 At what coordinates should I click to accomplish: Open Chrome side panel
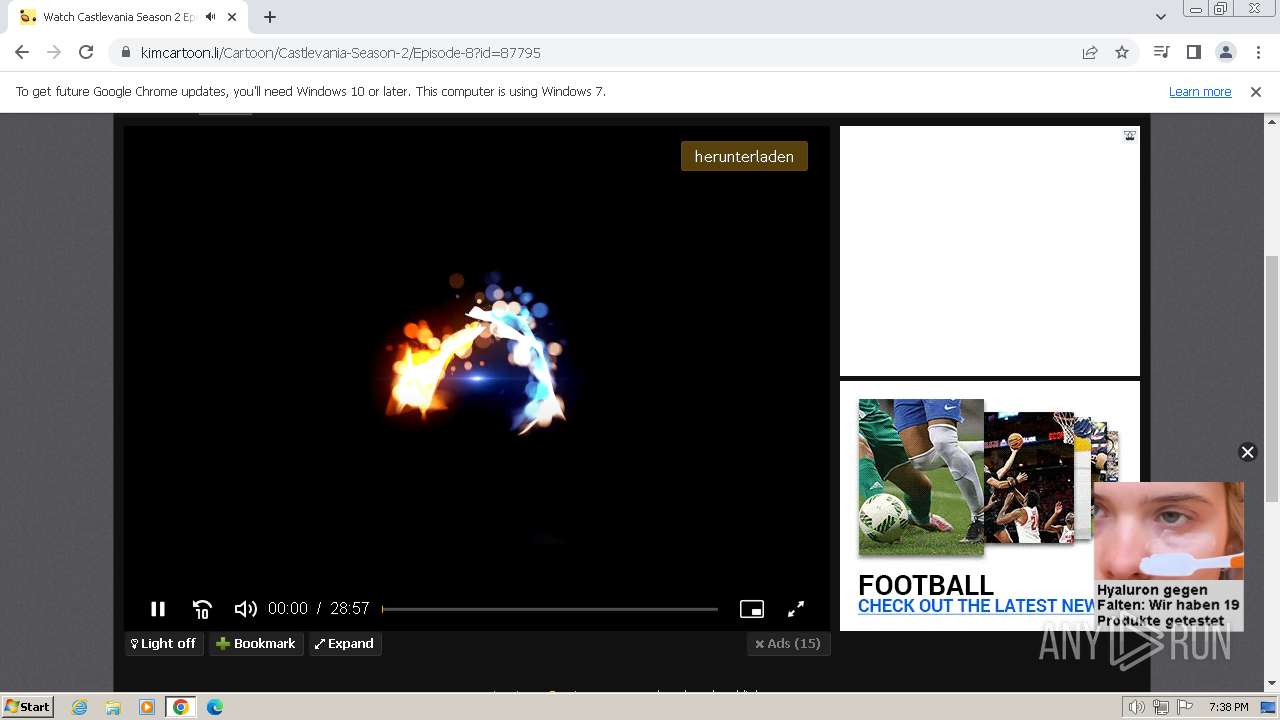[1193, 52]
